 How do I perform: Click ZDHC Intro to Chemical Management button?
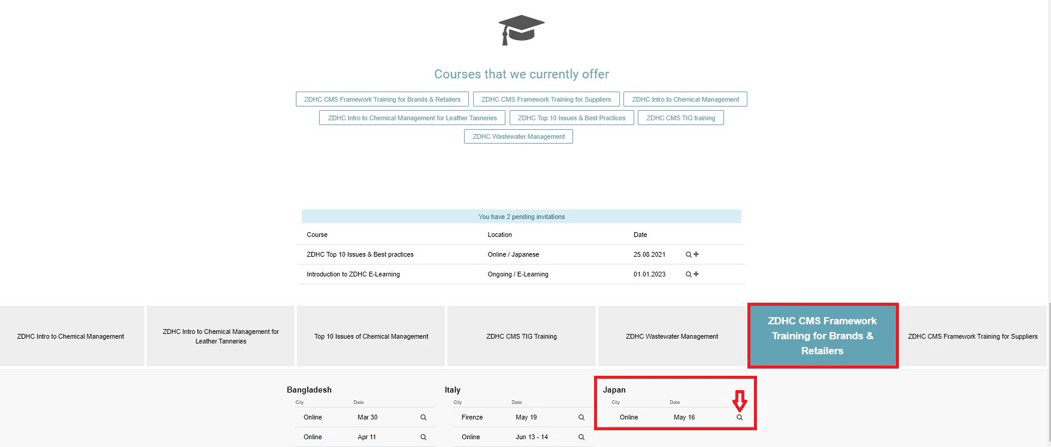[x=685, y=99]
